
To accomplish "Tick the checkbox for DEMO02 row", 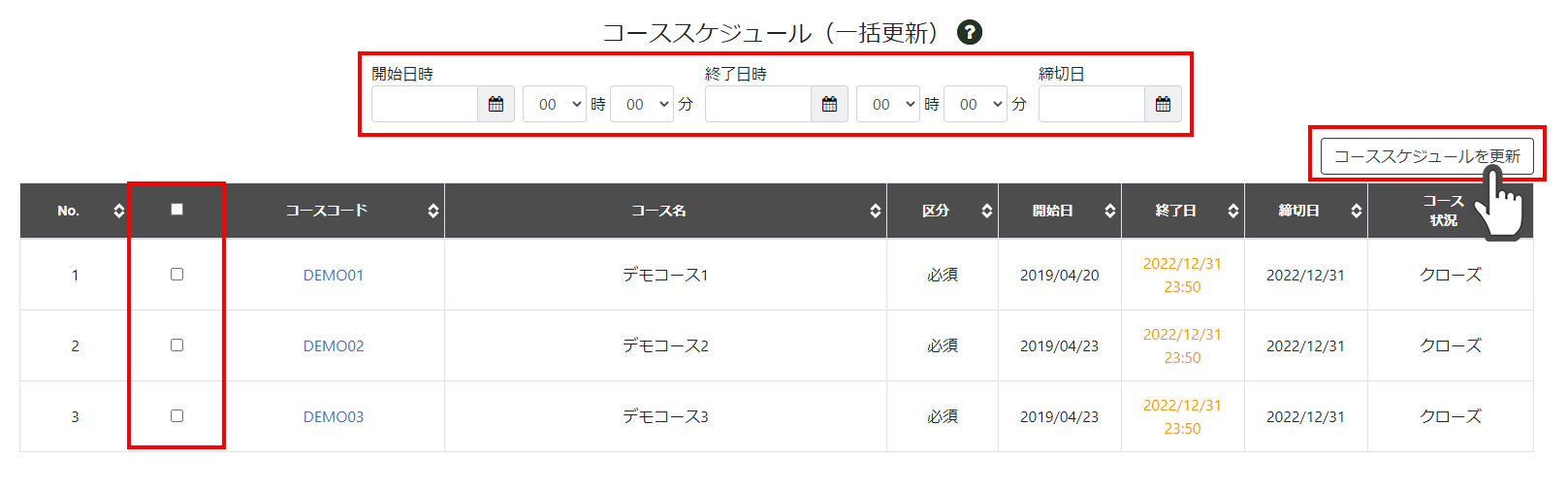I will click(x=176, y=345).
